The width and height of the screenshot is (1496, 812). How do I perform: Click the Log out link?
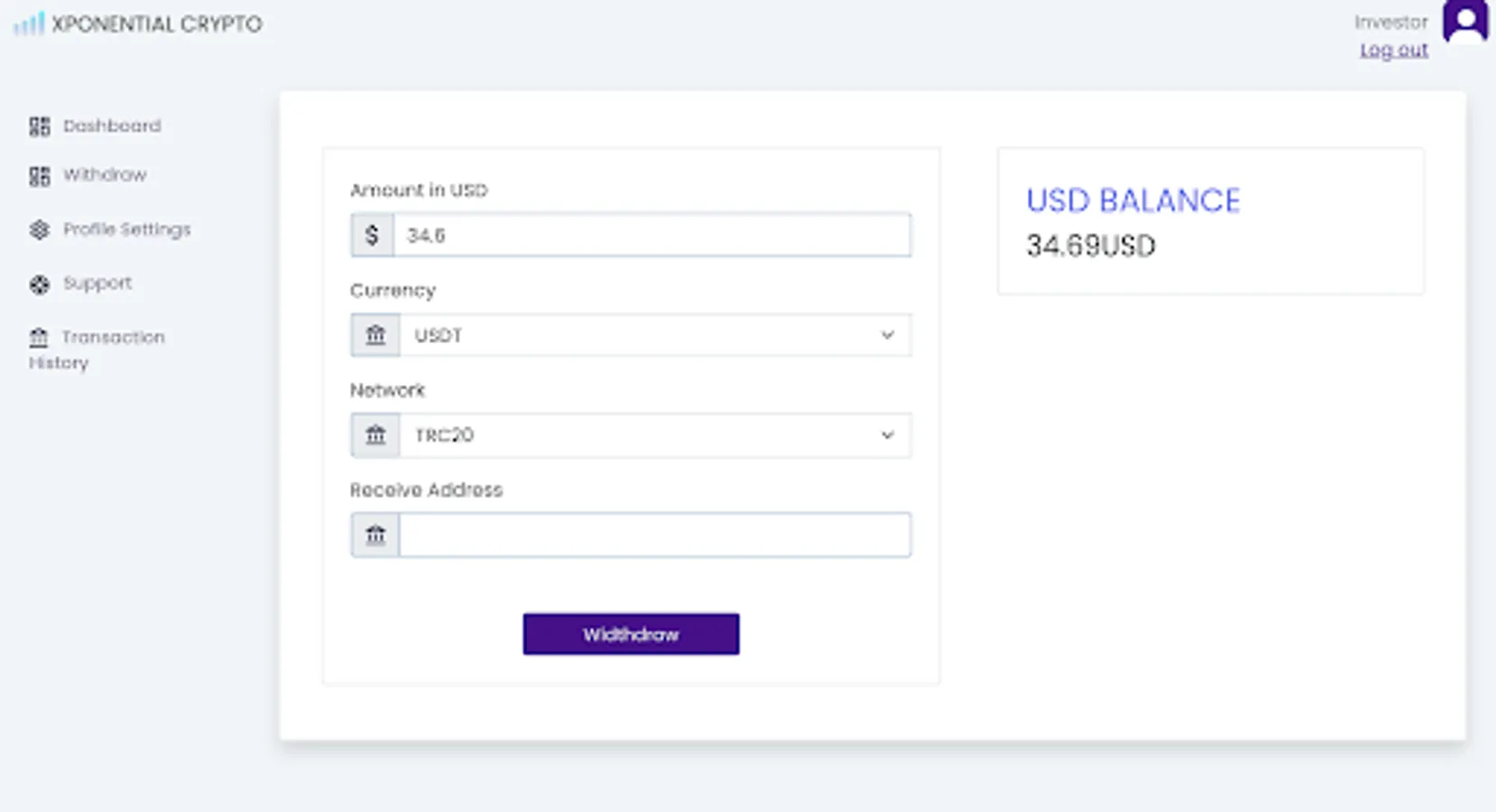(x=1394, y=51)
